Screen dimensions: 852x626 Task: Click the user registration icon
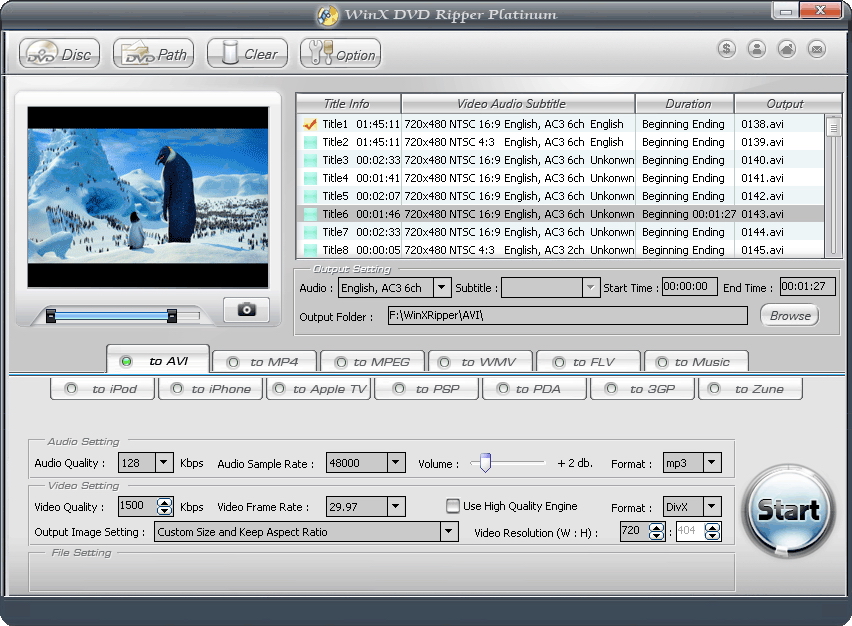point(757,49)
